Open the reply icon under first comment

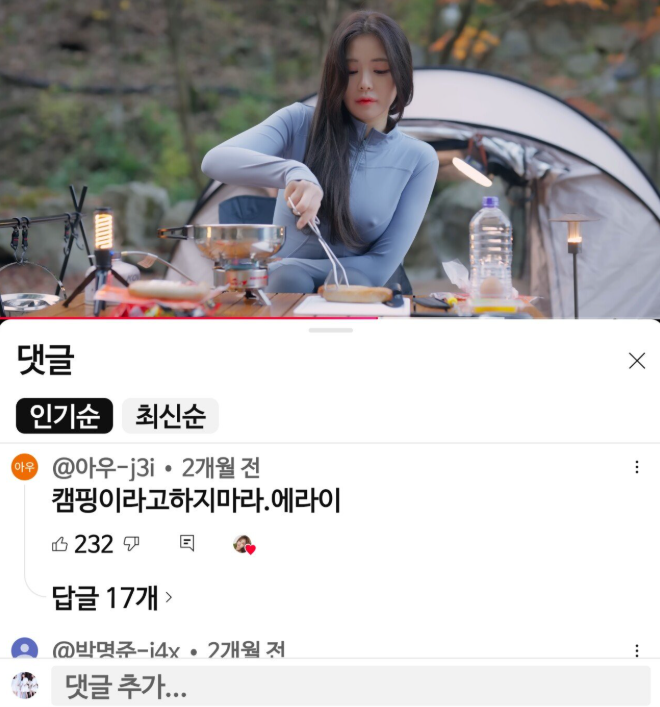click(x=187, y=543)
